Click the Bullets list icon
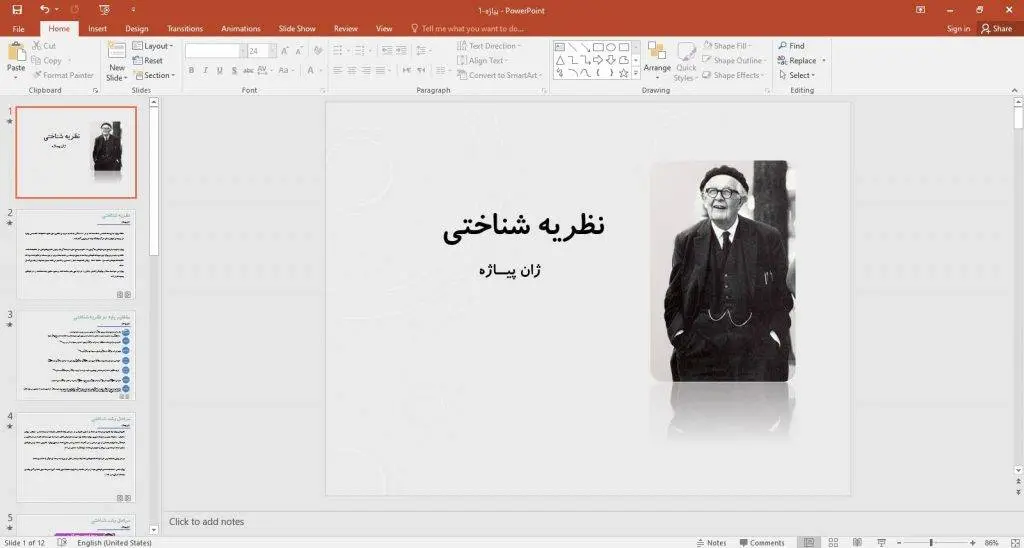 340,50
